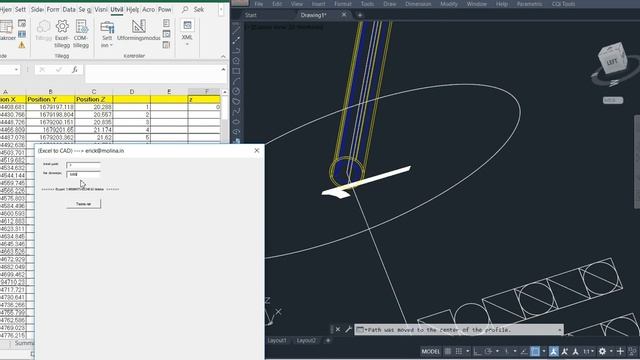Open AutoCAD File menu
The width and height of the screenshot is (640, 360).
[x=259, y=4]
